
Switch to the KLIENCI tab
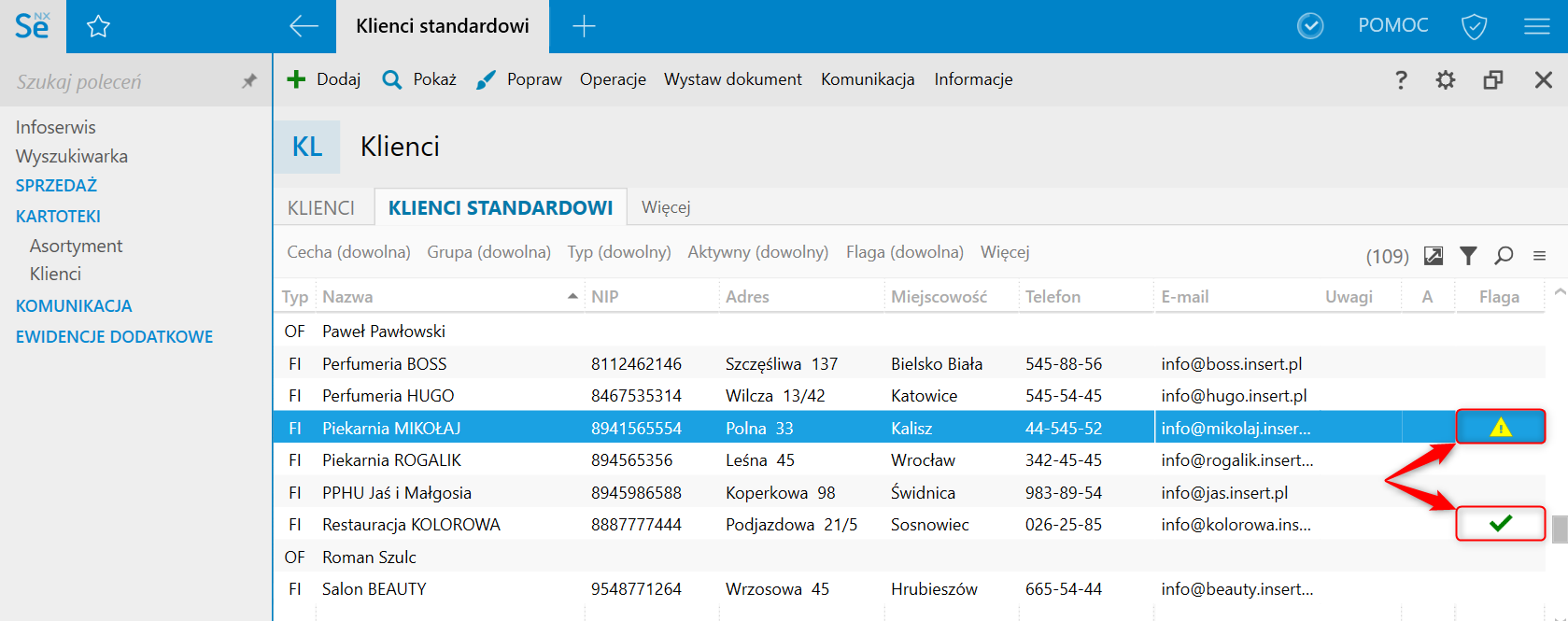pos(321,208)
